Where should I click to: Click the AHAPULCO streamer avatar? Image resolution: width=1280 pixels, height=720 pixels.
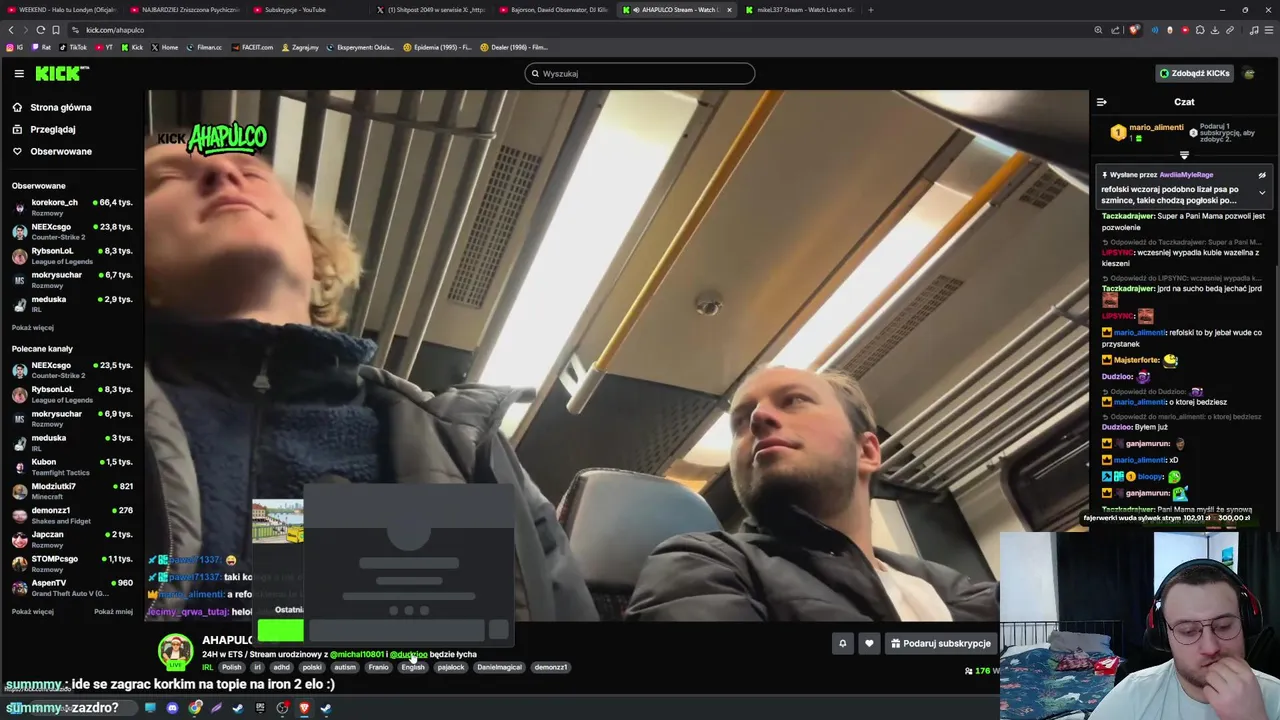[x=175, y=651]
